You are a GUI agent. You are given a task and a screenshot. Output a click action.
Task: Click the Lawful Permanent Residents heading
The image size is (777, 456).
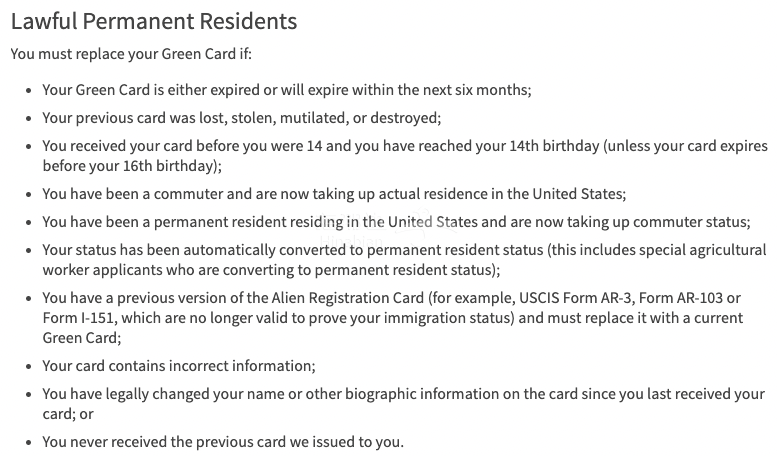153,21
